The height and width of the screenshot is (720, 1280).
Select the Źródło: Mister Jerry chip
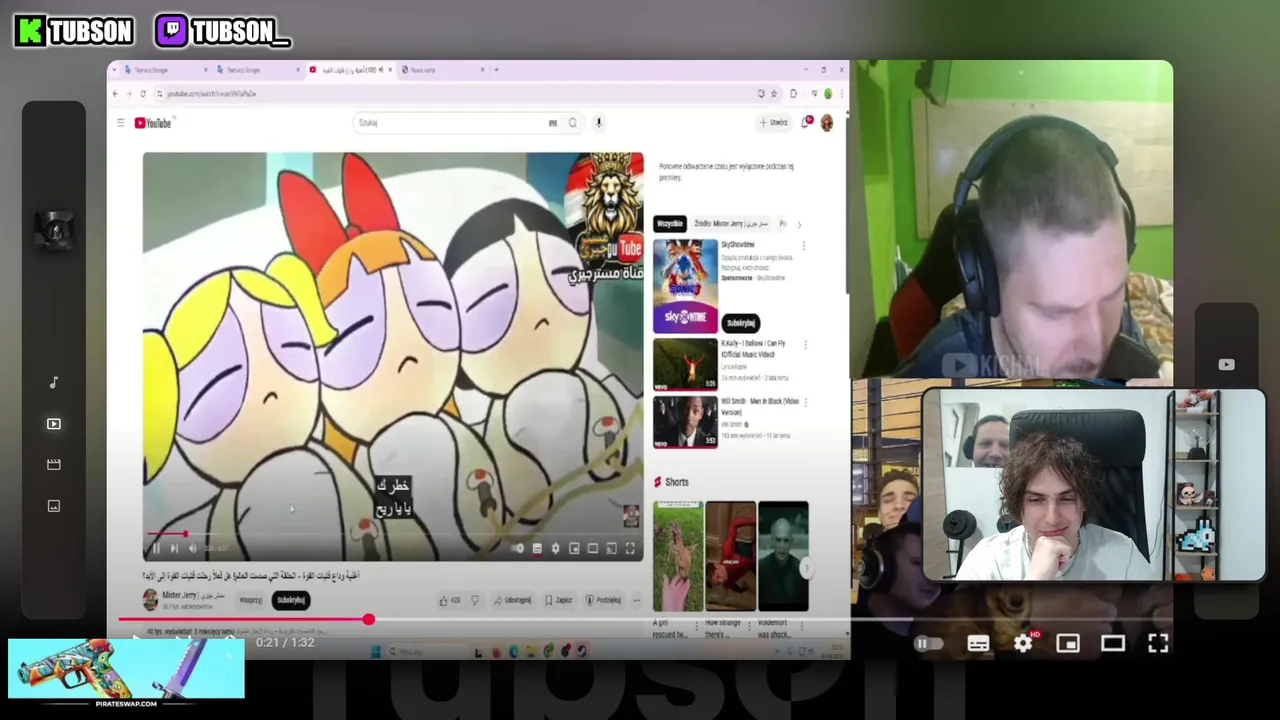tap(731, 224)
